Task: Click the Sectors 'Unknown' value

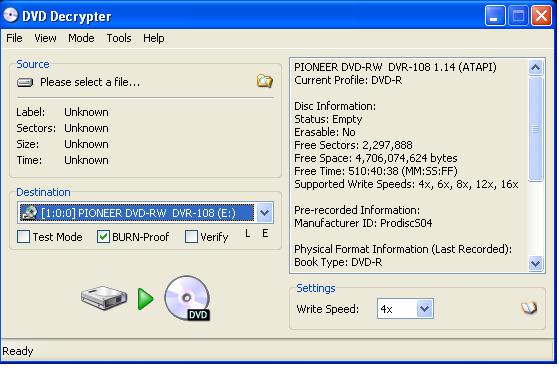Action: pos(86,128)
